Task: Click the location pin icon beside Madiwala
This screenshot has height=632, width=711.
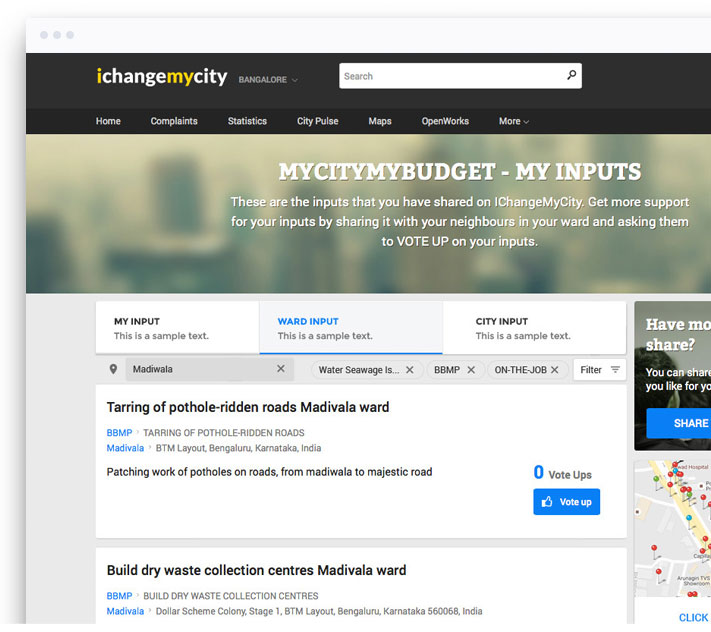Action: [113, 369]
